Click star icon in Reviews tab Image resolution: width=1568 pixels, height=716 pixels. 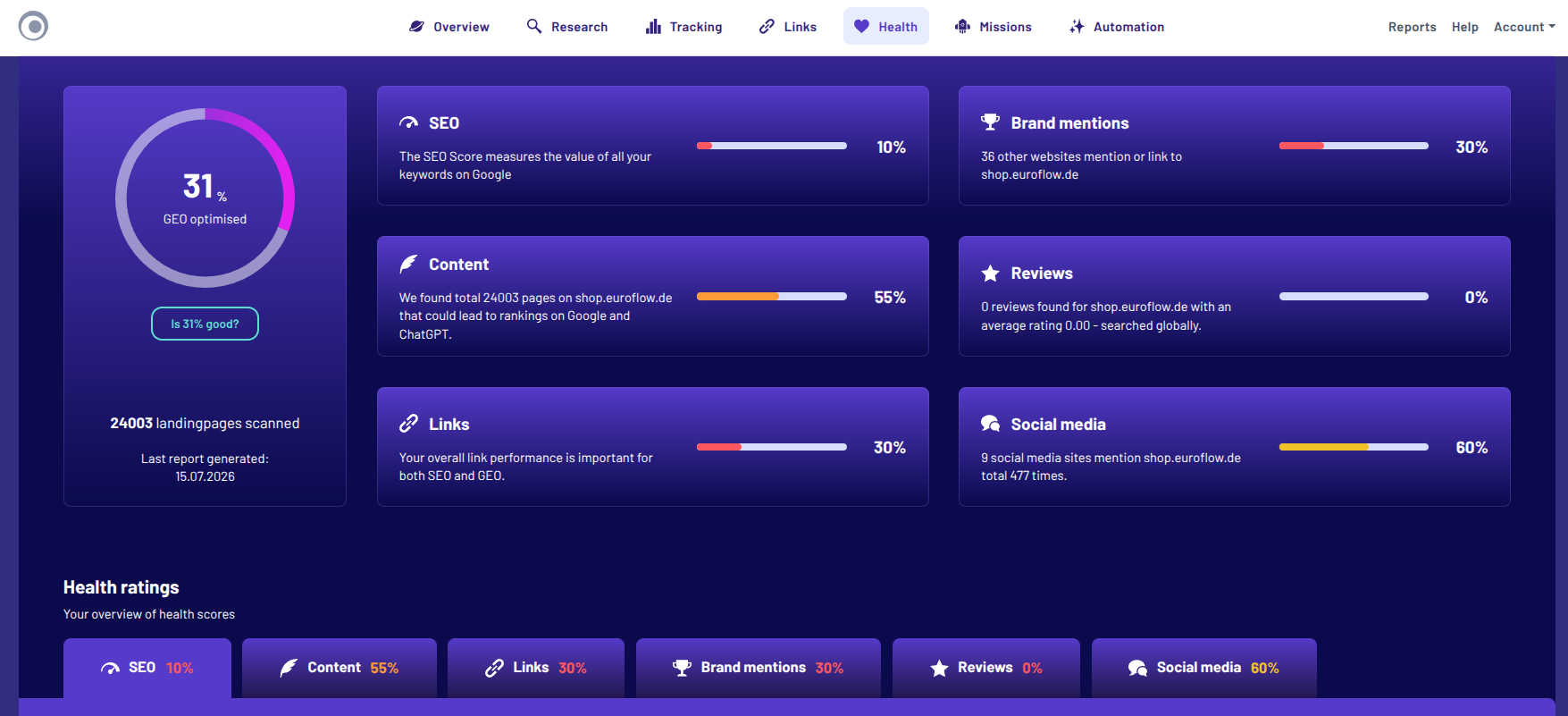click(939, 668)
